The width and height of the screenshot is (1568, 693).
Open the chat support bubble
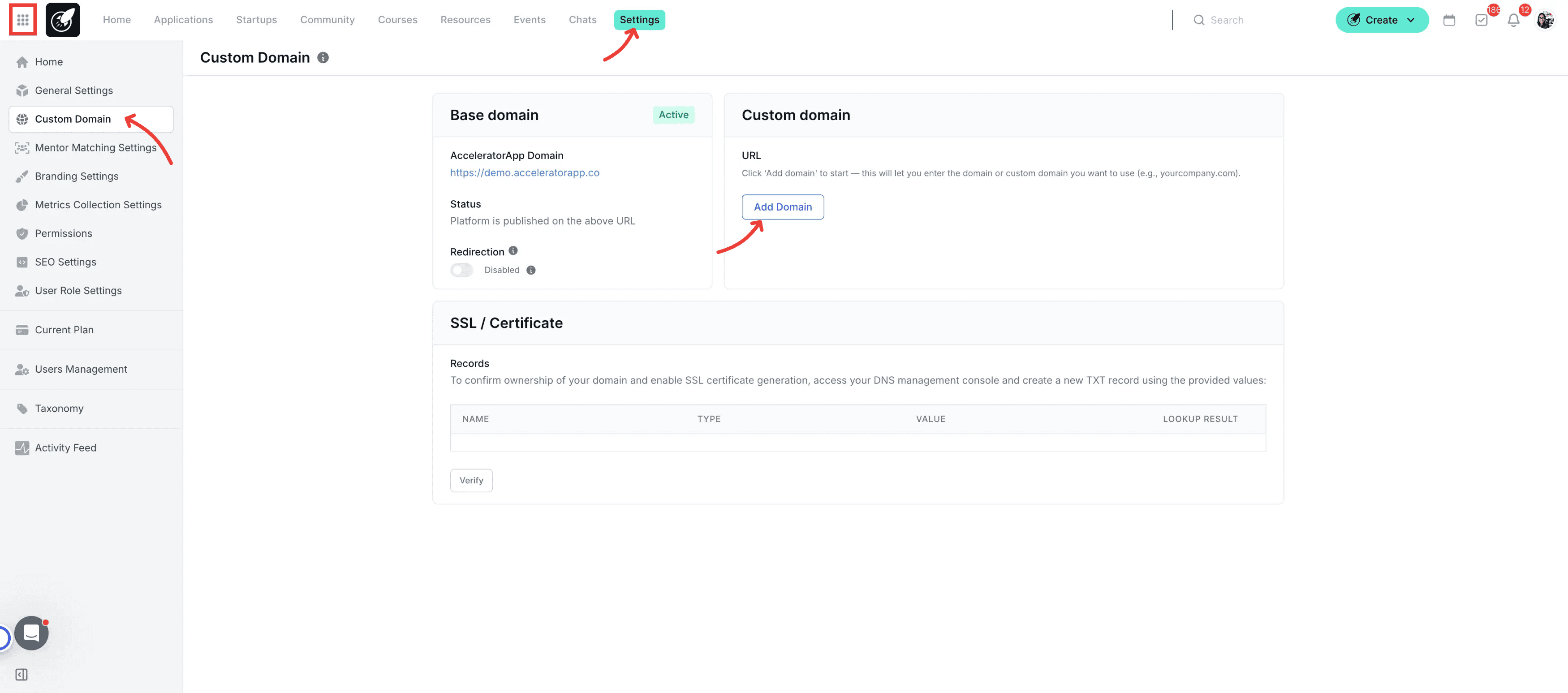coord(32,633)
